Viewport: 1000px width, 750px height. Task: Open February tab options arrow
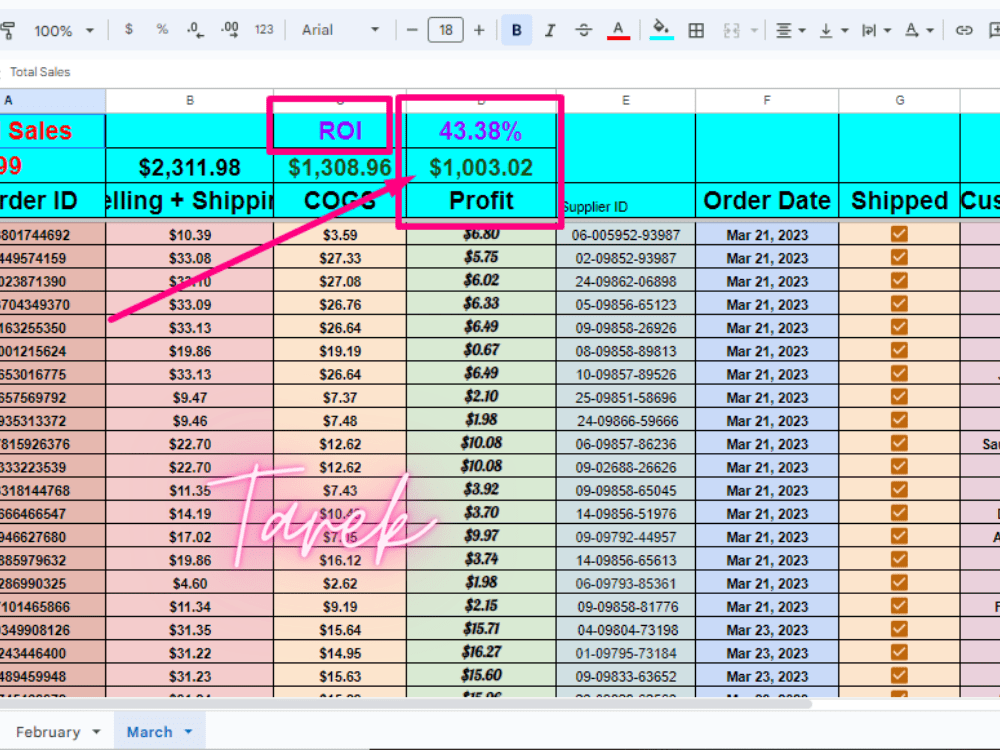(96, 732)
